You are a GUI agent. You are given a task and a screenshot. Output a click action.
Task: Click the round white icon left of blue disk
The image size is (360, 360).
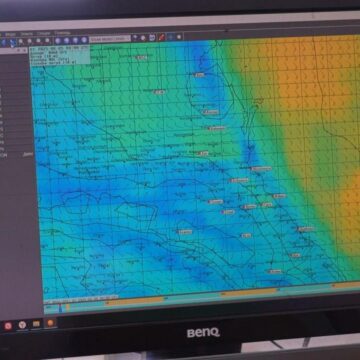pyautogui.click(x=143, y=38)
